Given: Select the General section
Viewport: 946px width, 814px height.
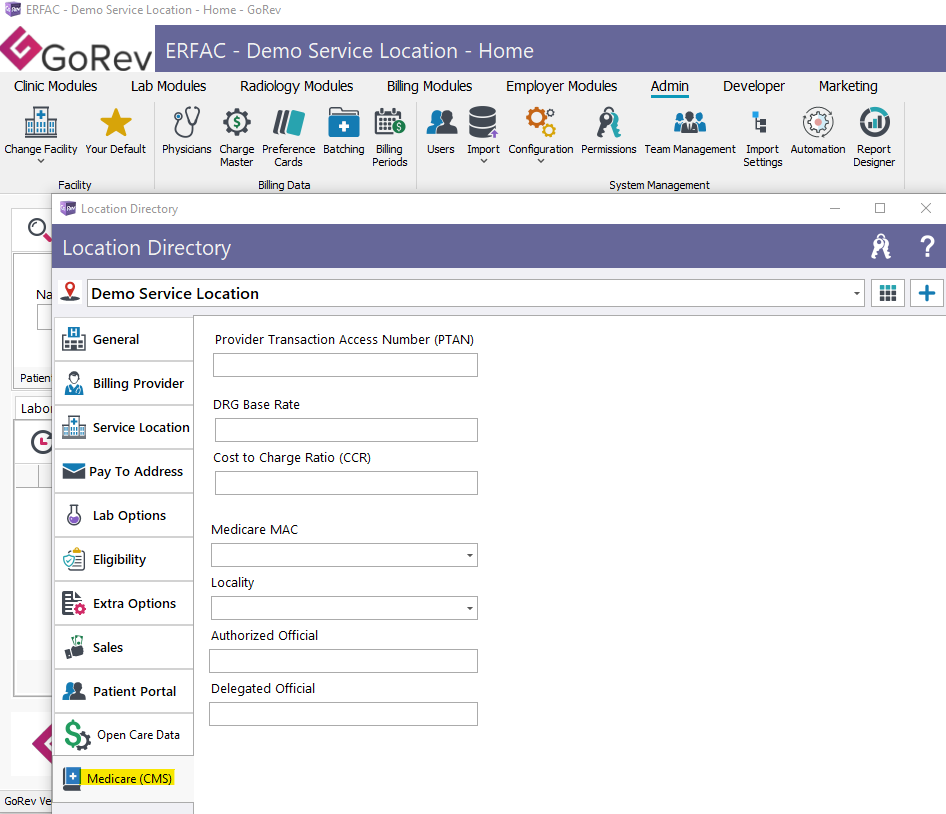Looking at the screenshot, I should [x=124, y=339].
